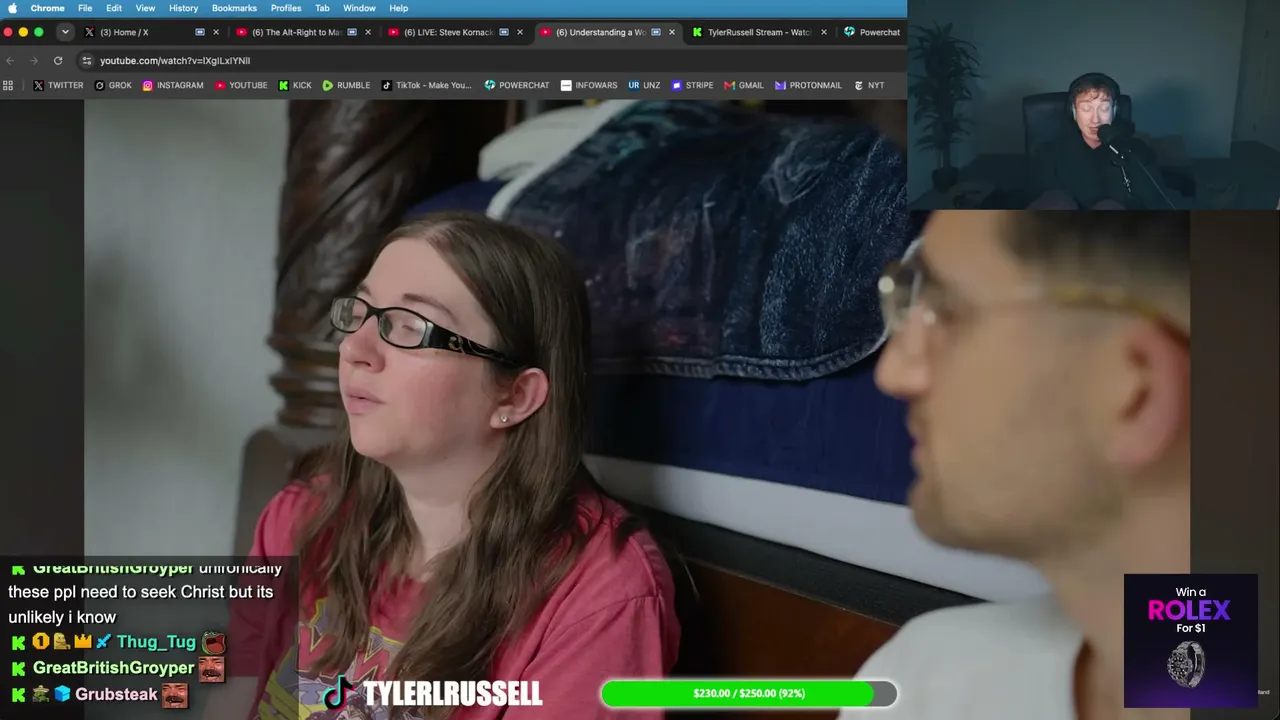Open the POWERCHAT bookmark
The height and width of the screenshot is (720, 1280).
click(x=517, y=85)
